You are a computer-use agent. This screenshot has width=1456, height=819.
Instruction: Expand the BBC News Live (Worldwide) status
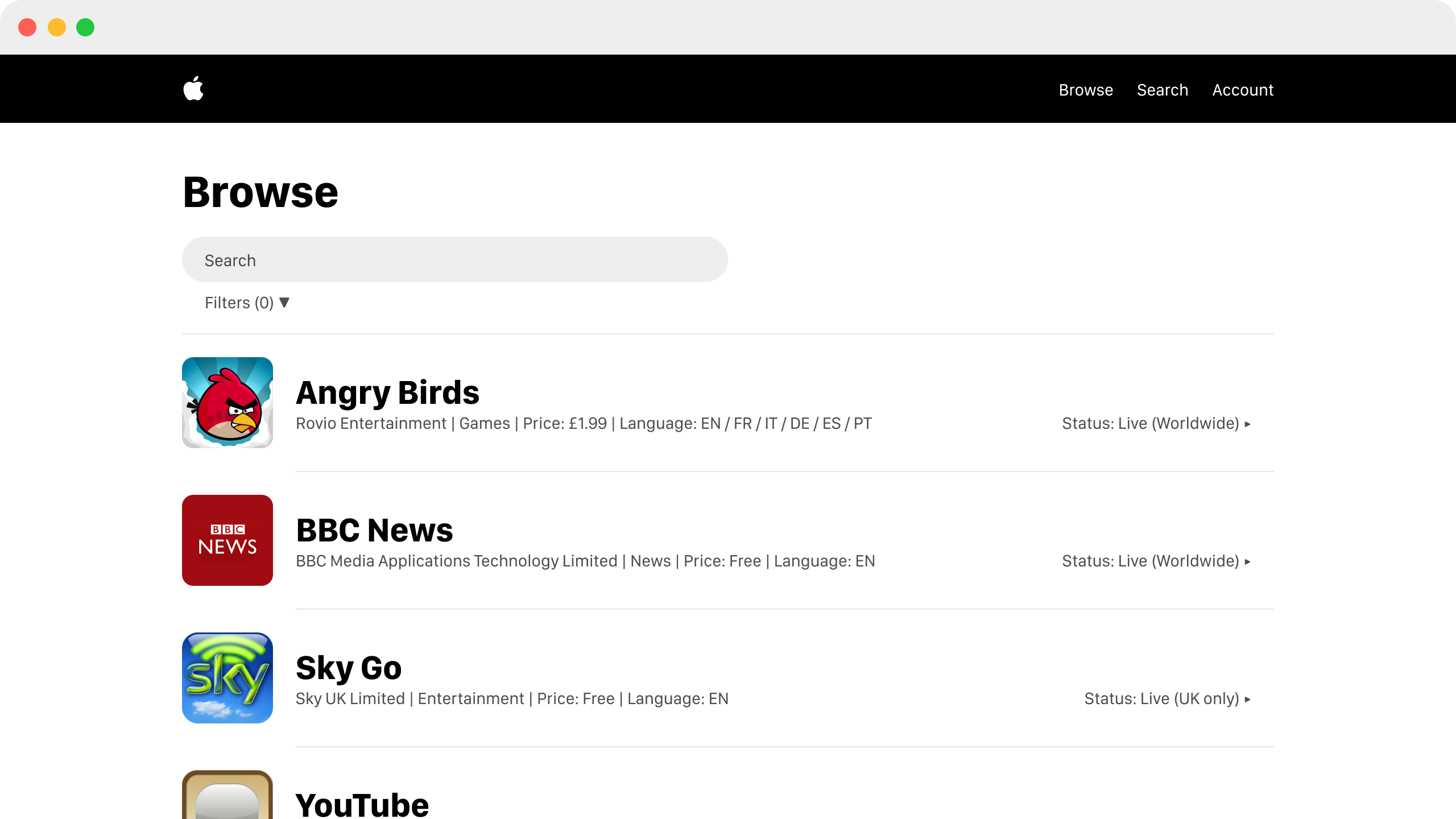point(1156,561)
